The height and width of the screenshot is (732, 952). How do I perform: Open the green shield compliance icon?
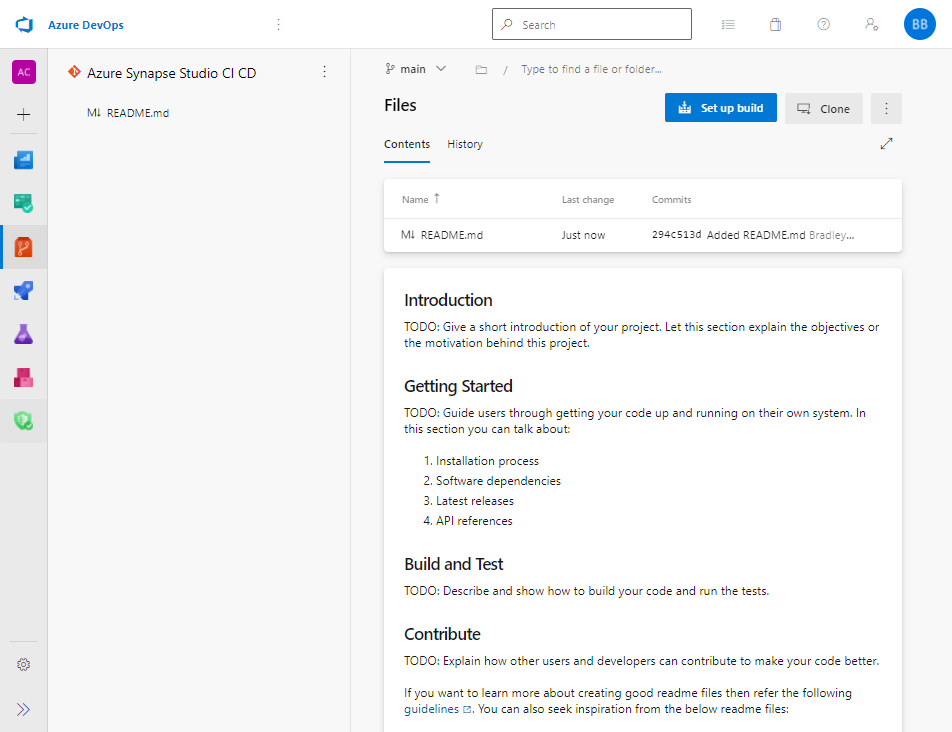(24, 421)
